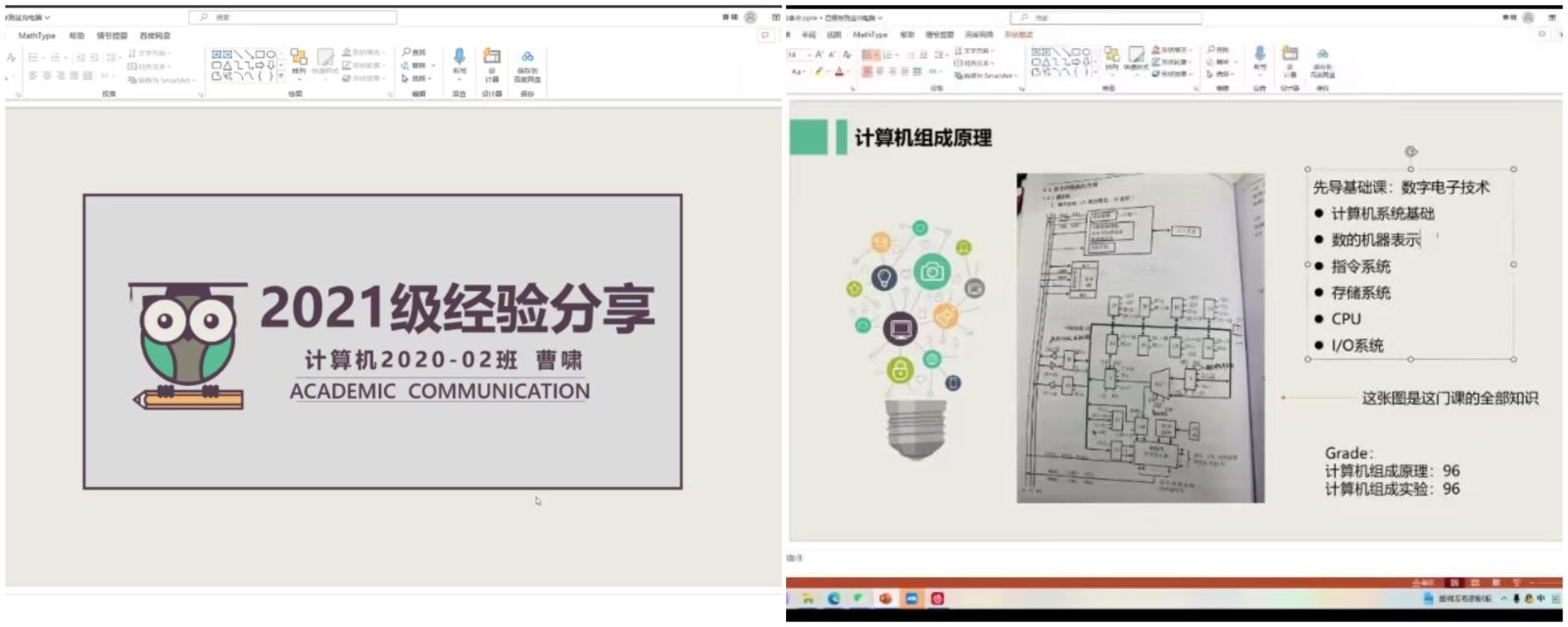Click the red font color button in right window
Screen dimensions: 1568x627
[839, 72]
